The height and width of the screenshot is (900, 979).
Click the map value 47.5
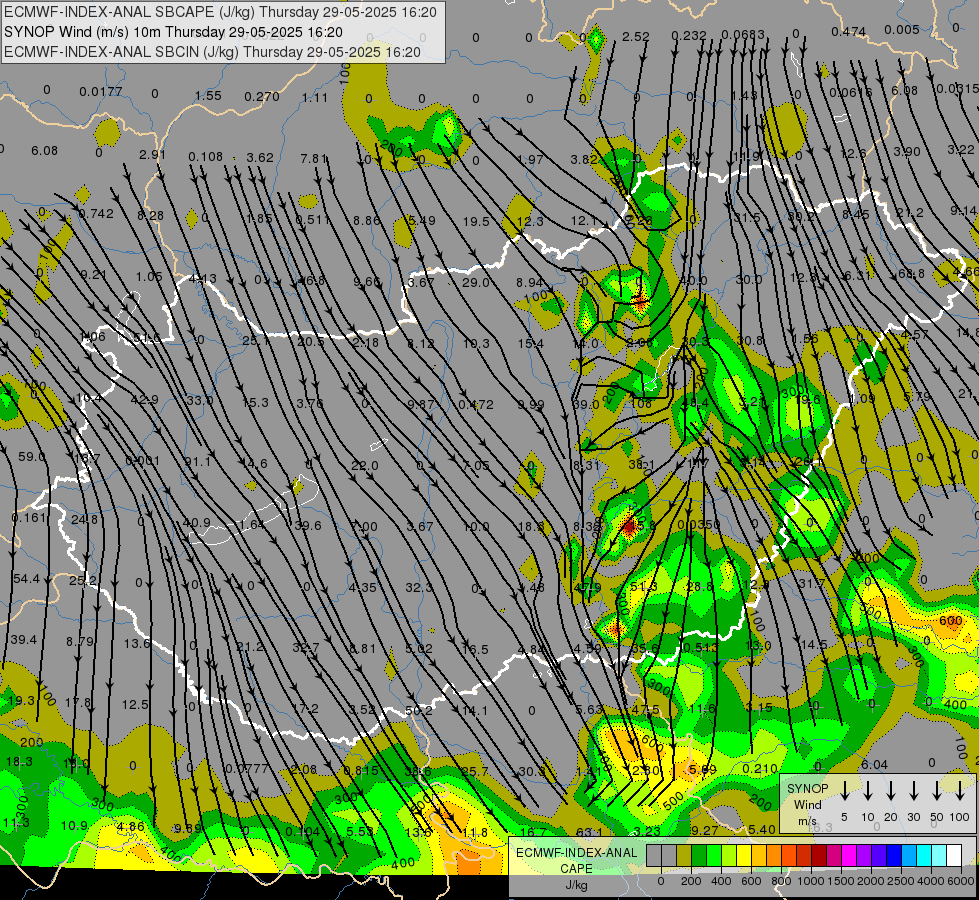point(646,710)
